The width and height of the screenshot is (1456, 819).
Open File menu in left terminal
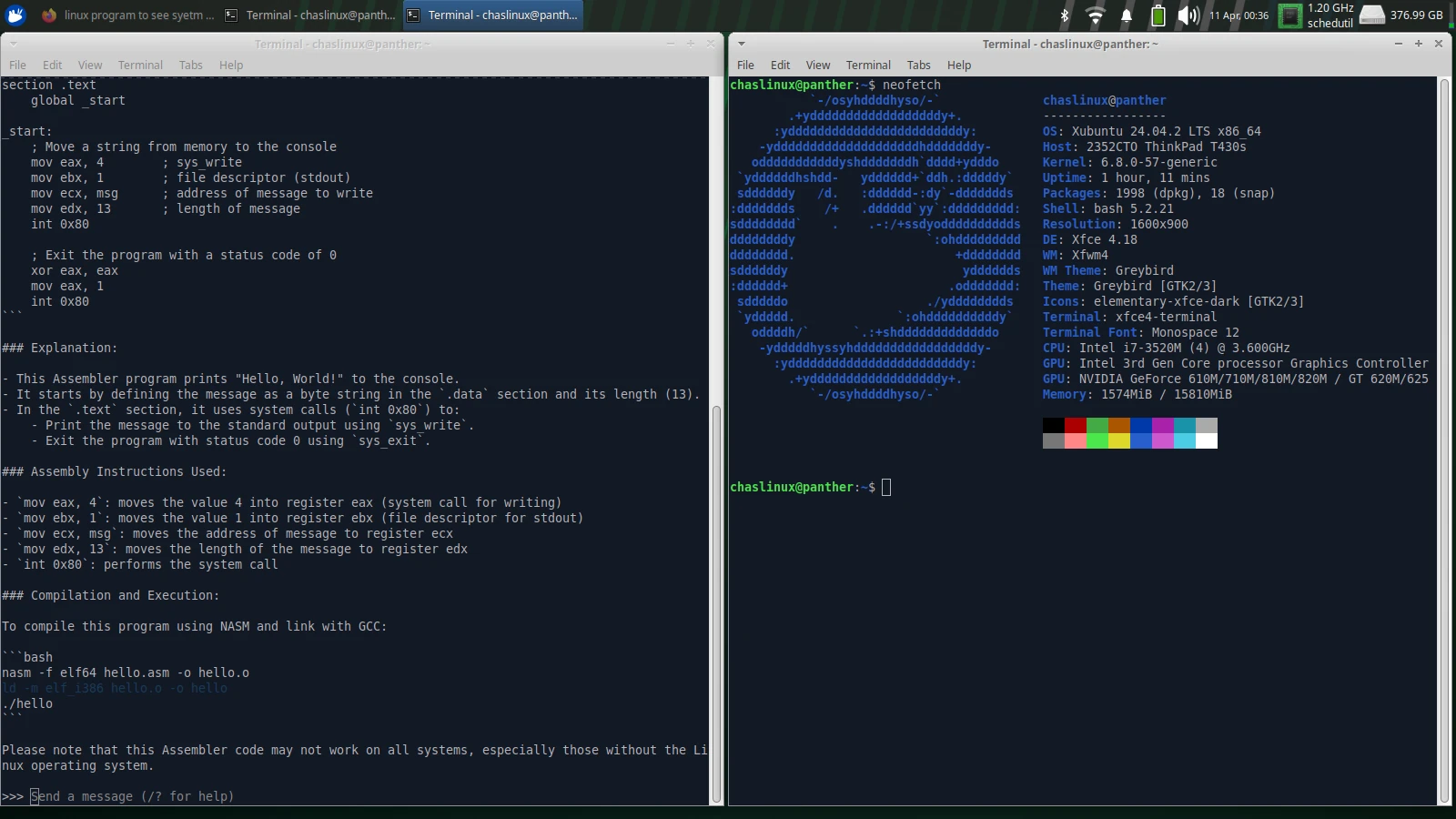[17, 65]
